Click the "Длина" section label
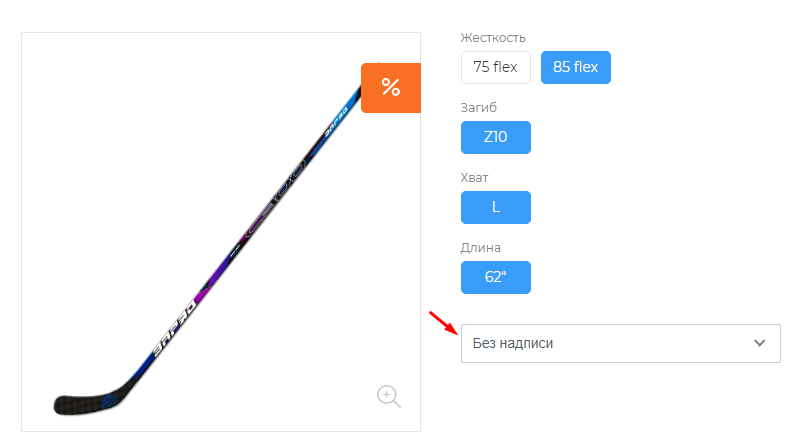799x436 pixels. coord(481,248)
